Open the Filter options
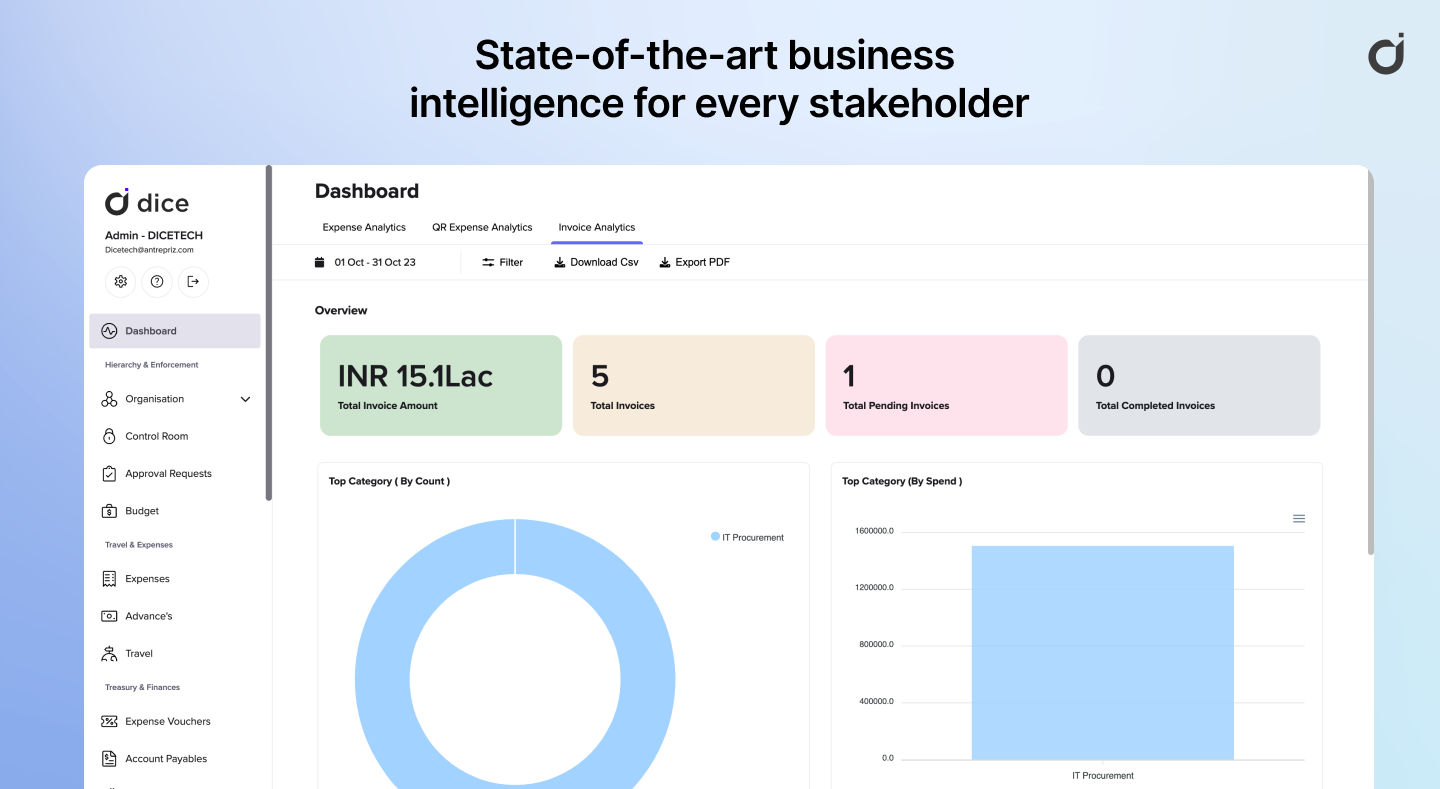The image size is (1440, 789). coord(502,262)
